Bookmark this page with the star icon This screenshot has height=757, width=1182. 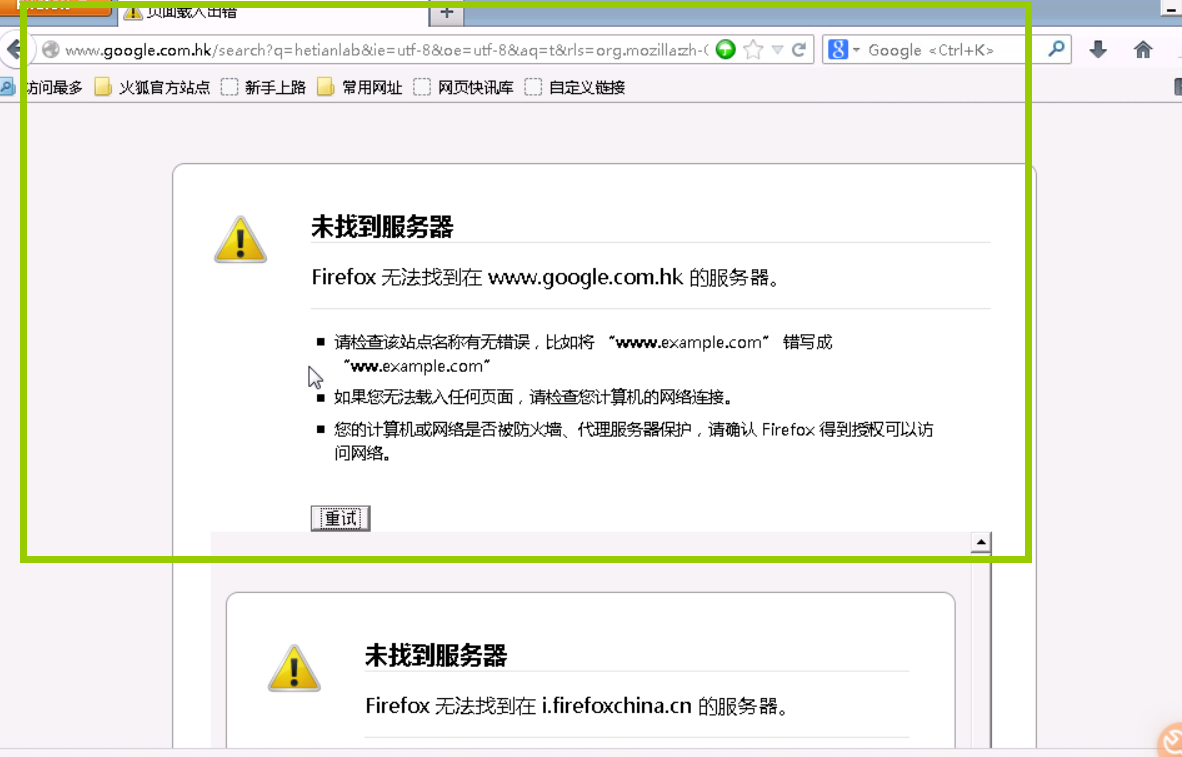point(753,50)
